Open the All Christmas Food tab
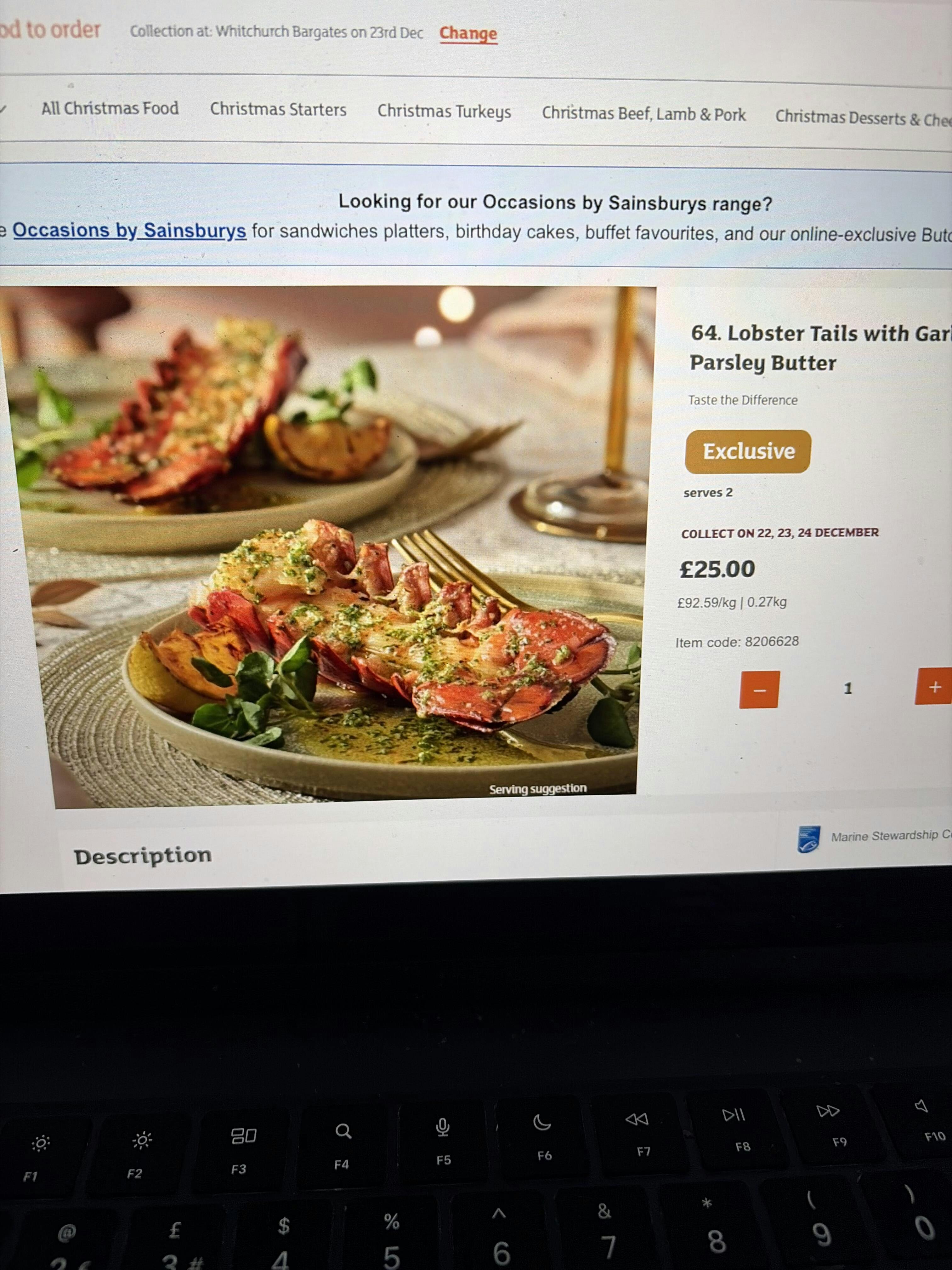The image size is (952, 1270). (110, 109)
